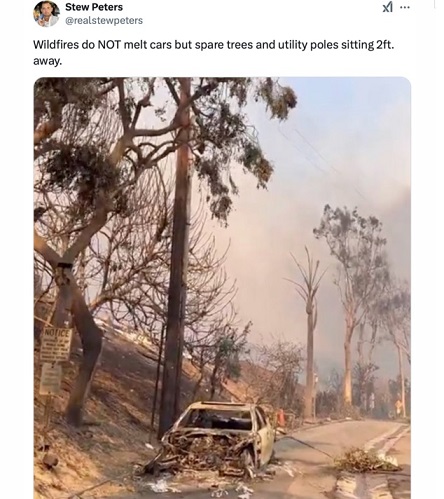The height and width of the screenshot is (499, 444).
Task: Click the tweet text about wildfires
Action: pos(213,53)
